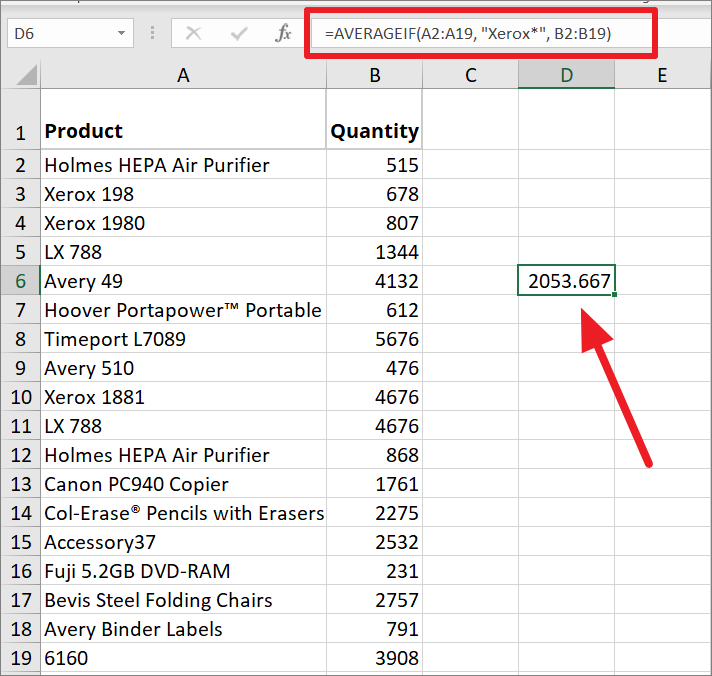
Task: Select the 'LX 788' cell in row 5
Action: pos(183,252)
